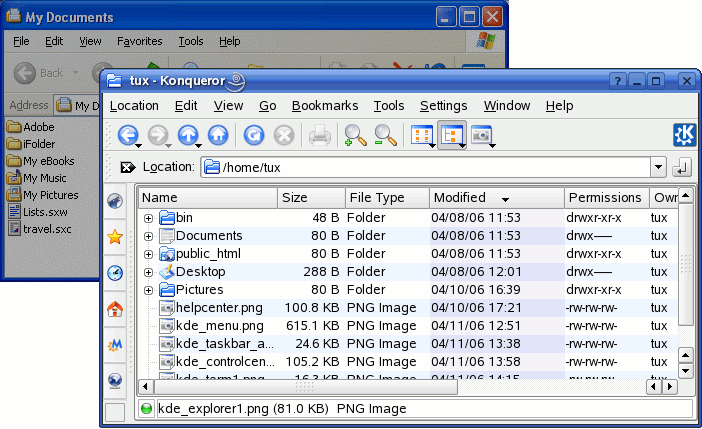Click the horizontal scrollbar of file list
This screenshot has height=429, width=702.
coord(400,386)
